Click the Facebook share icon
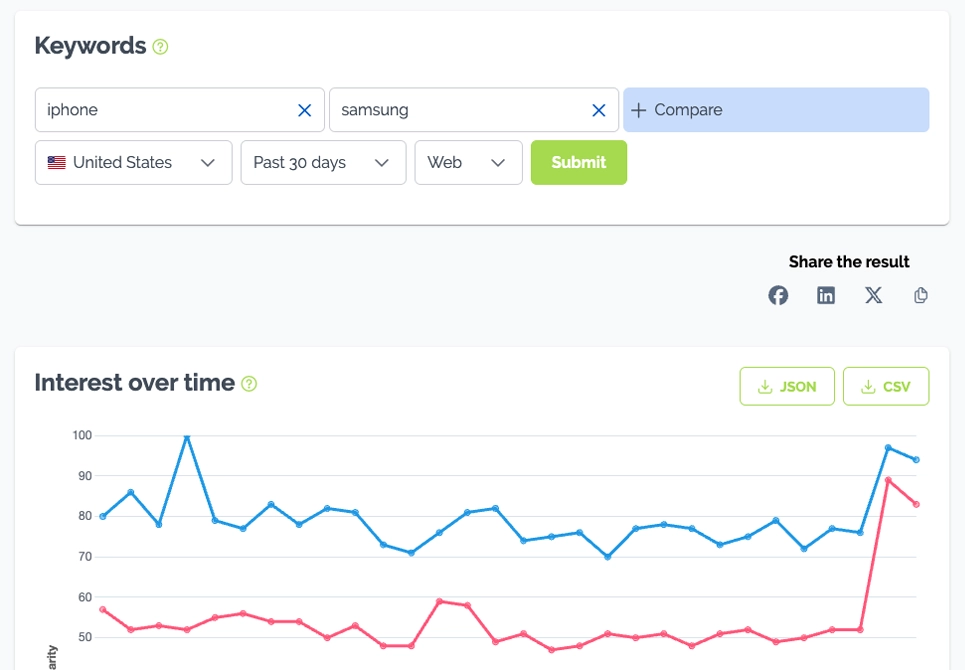The image size is (965, 670). tap(778, 295)
